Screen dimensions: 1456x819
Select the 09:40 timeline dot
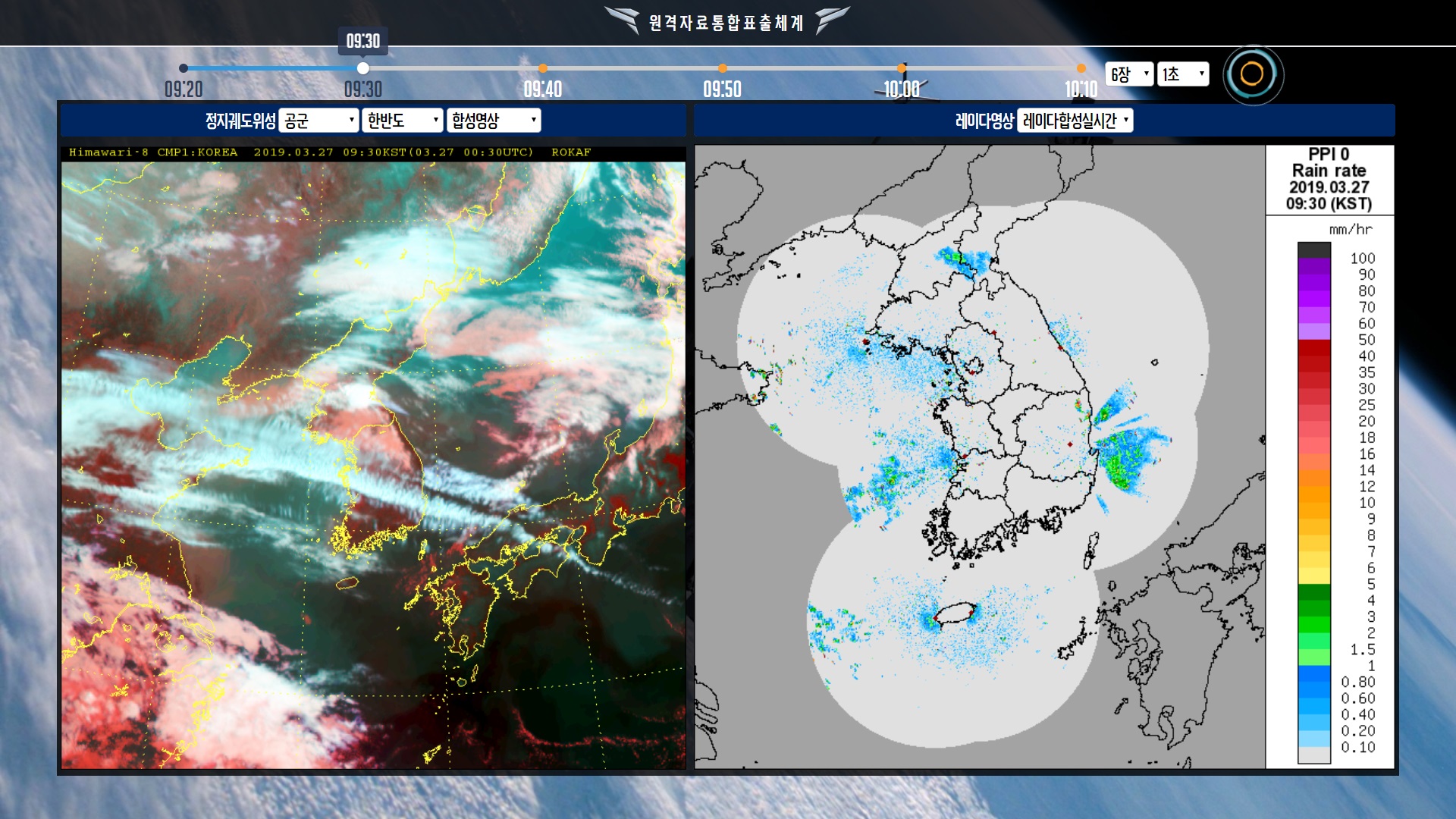543,68
